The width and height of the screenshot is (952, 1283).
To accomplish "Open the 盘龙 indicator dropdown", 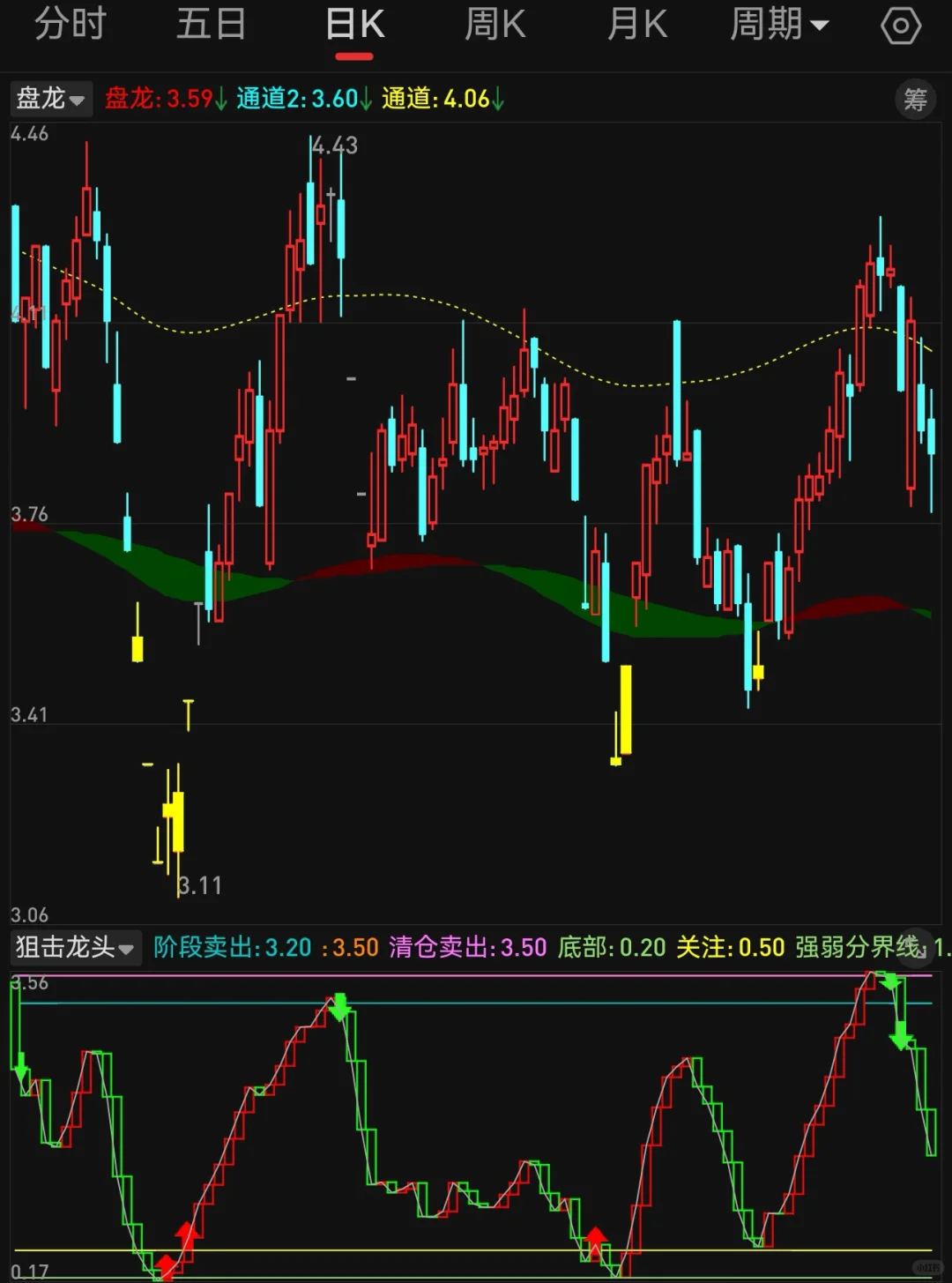I will click(x=50, y=99).
